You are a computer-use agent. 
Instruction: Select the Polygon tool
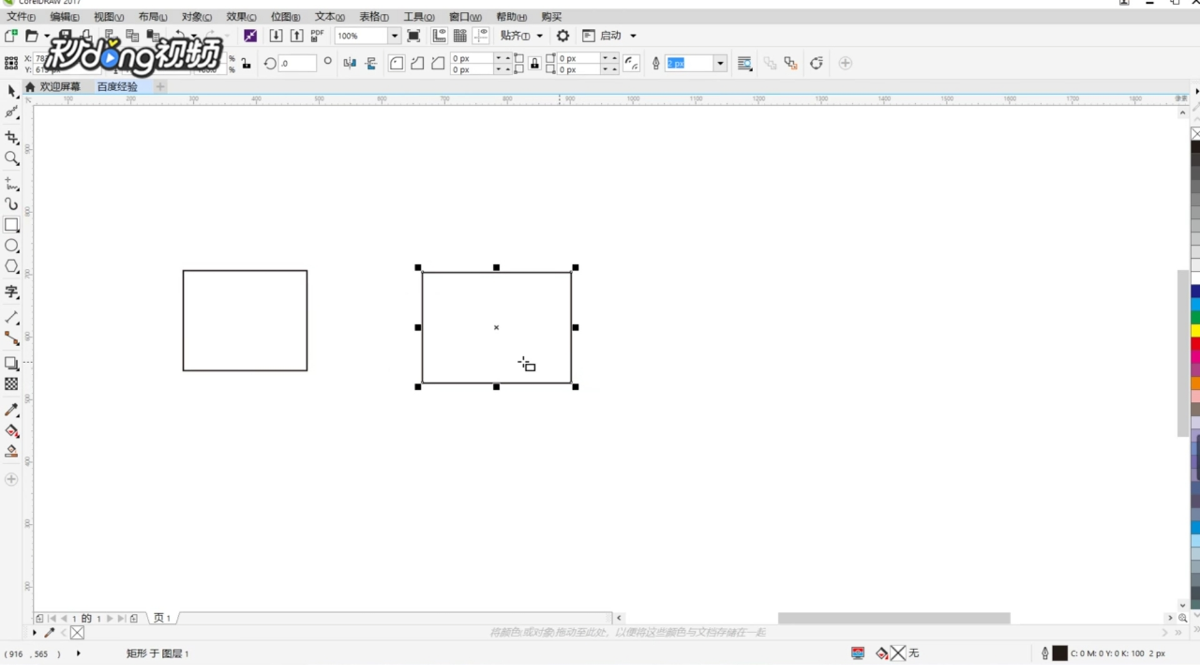pos(11,266)
